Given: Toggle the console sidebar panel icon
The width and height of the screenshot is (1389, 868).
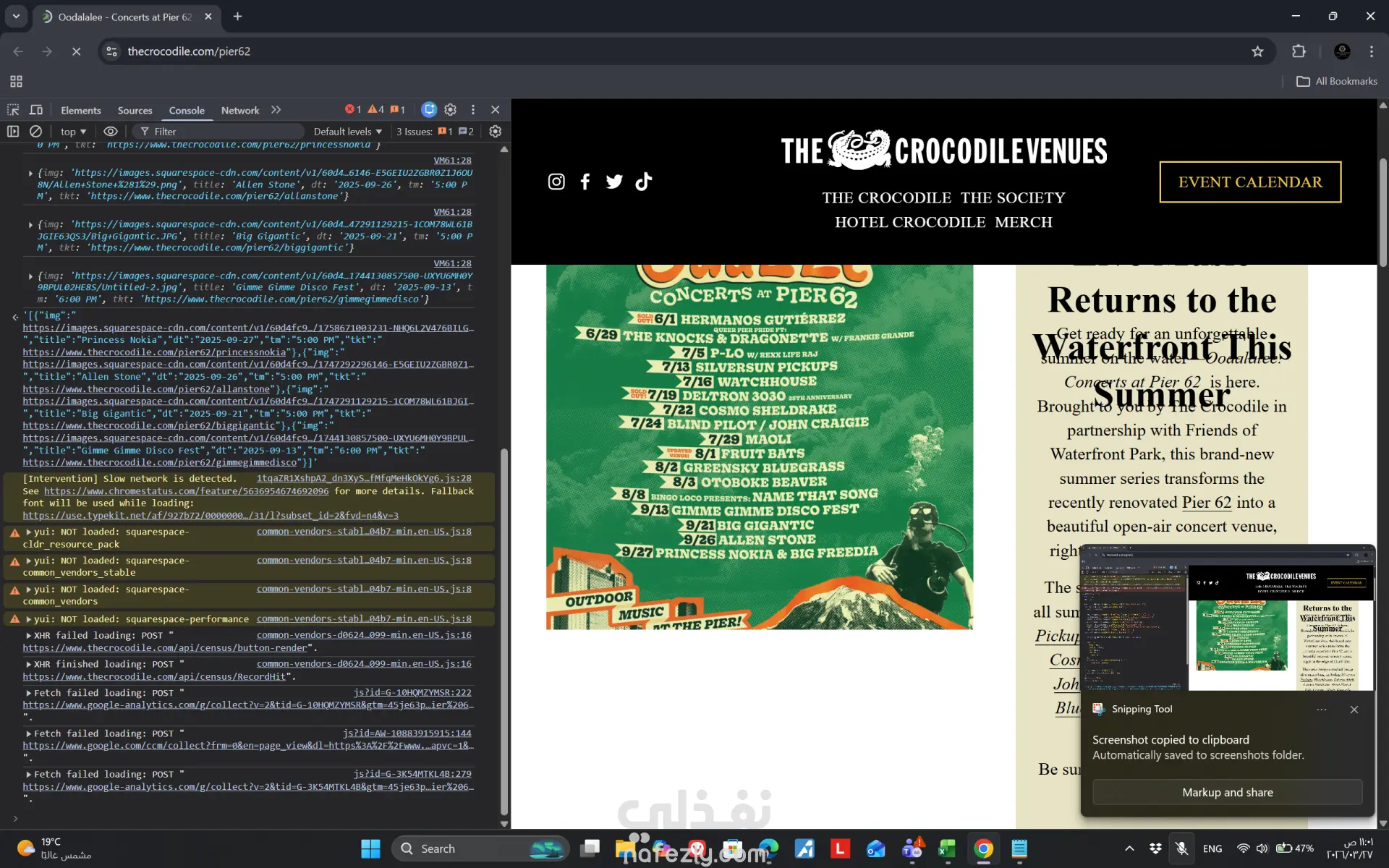Looking at the screenshot, I should click(13, 132).
